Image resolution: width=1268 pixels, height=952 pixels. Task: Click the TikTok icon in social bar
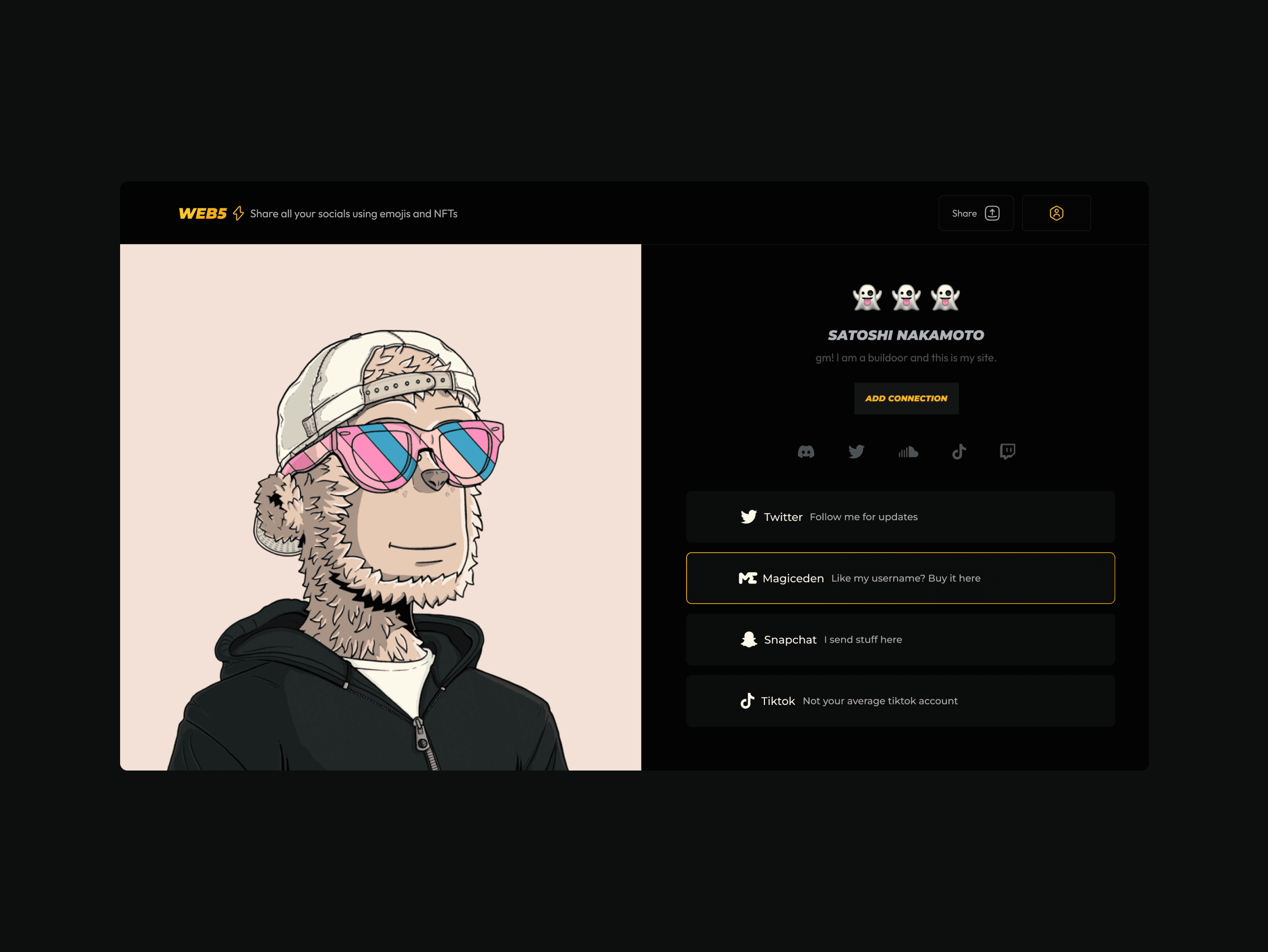[x=957, y=451]
